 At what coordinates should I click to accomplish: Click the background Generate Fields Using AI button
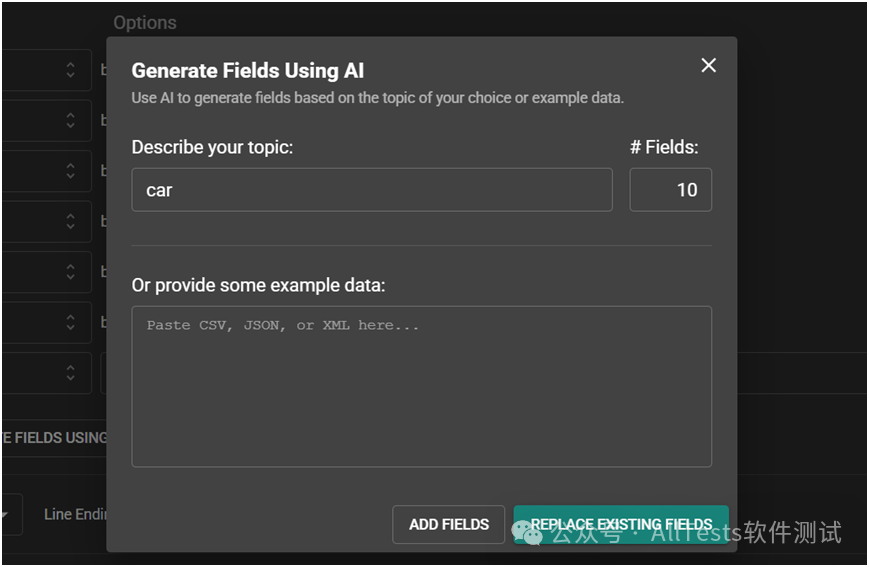(54, 438)
